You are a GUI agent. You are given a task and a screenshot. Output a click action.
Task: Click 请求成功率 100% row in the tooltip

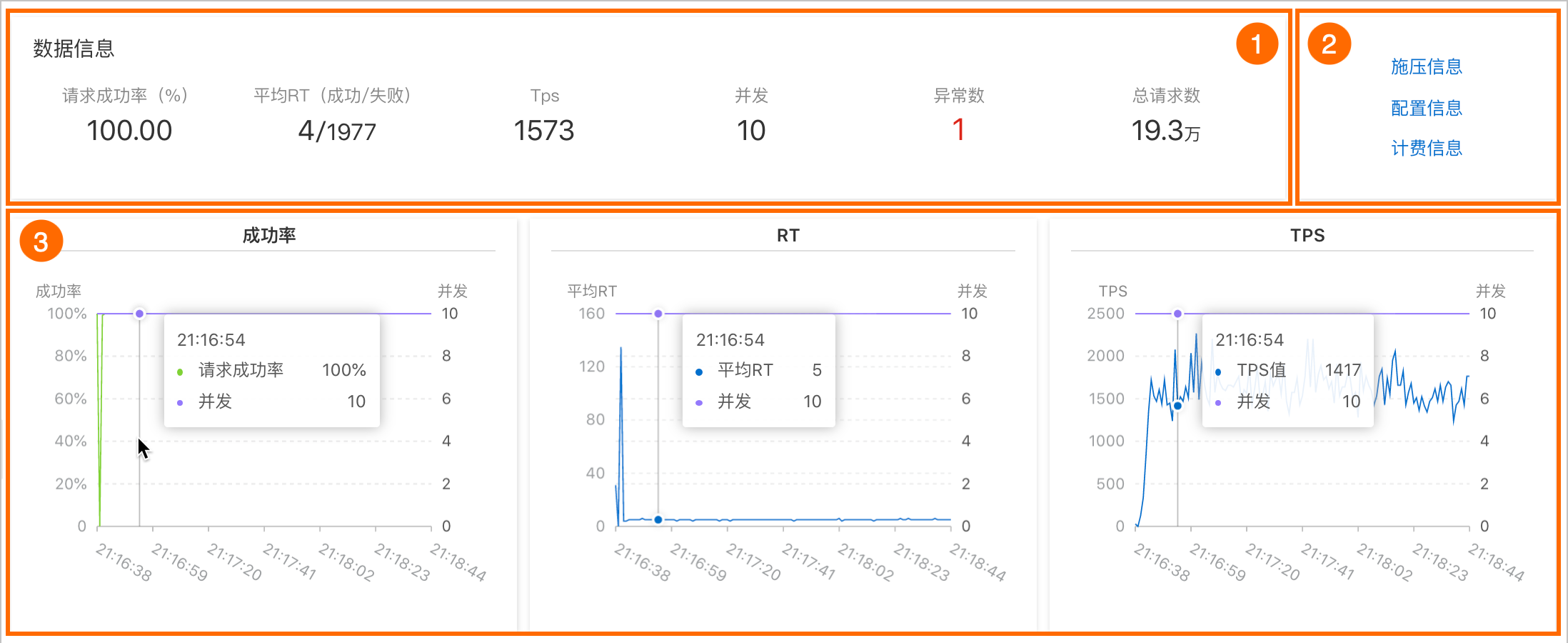click(271, 370)
